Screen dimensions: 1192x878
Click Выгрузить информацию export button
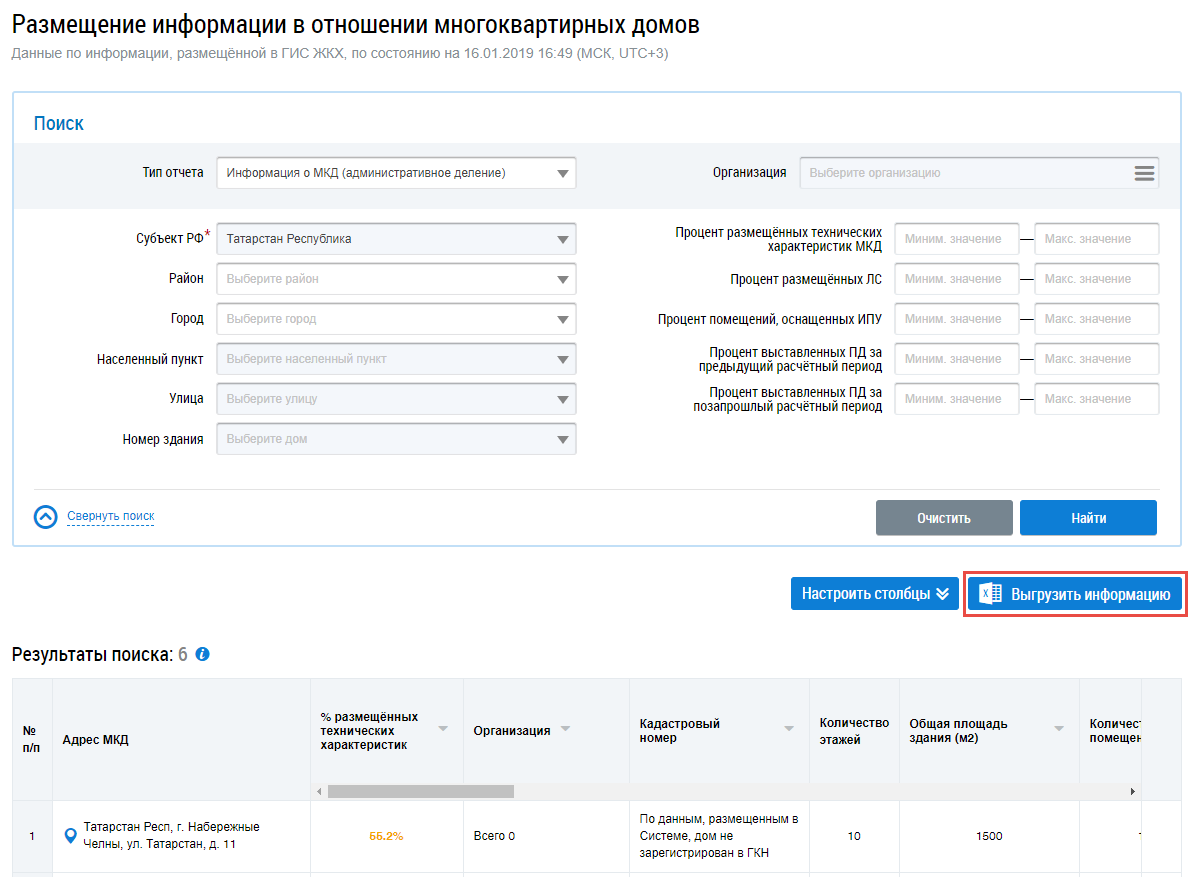click(x=1075, y=594)
